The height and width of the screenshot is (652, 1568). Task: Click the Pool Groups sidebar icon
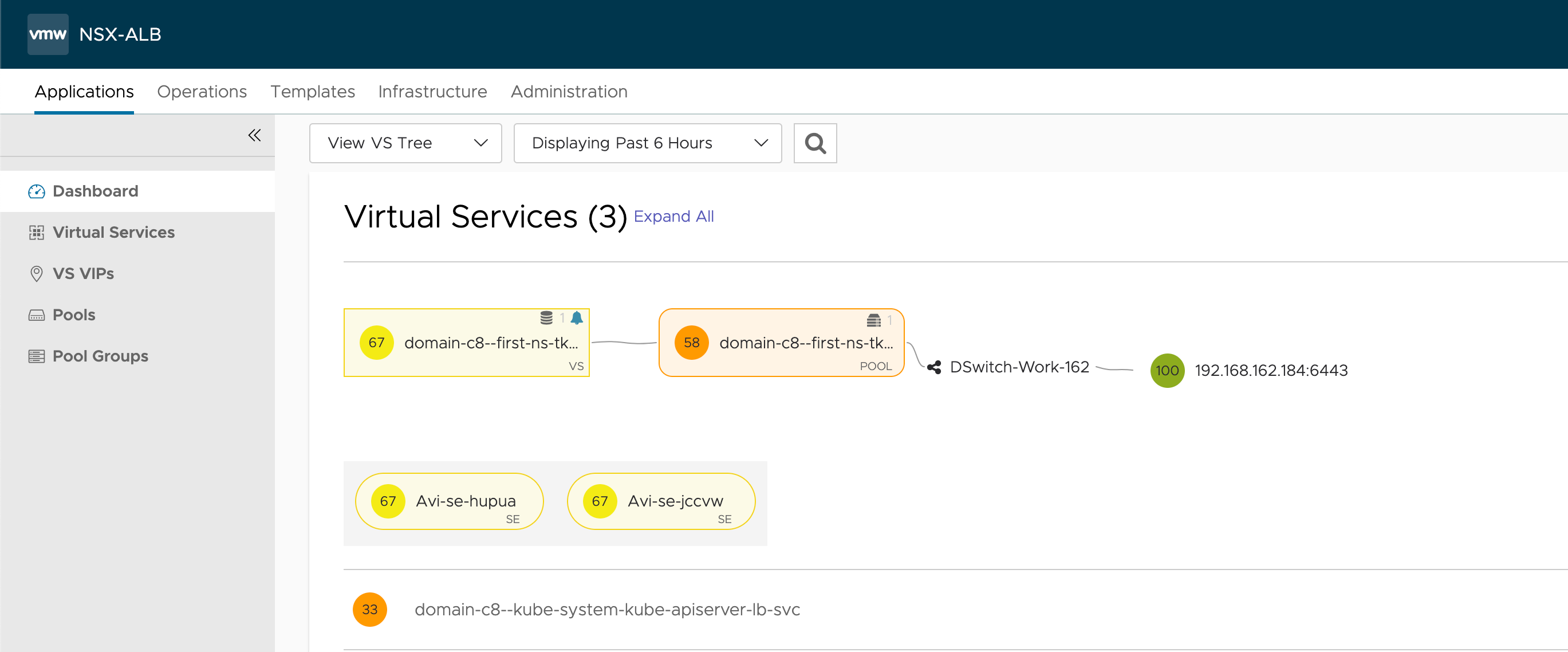tap(35, 355)
